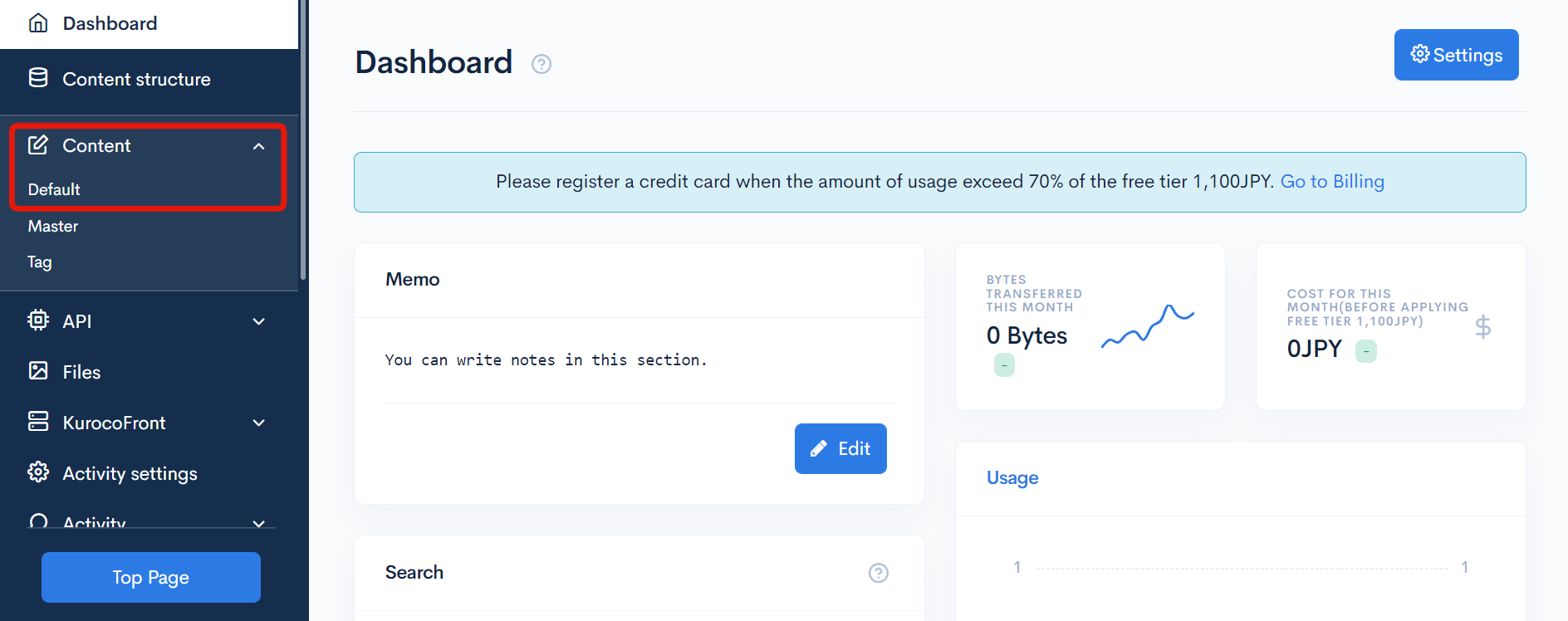Open the help icon beside Dashboard title
This screenshot has height=621, width=1568.
pos(541,64)
